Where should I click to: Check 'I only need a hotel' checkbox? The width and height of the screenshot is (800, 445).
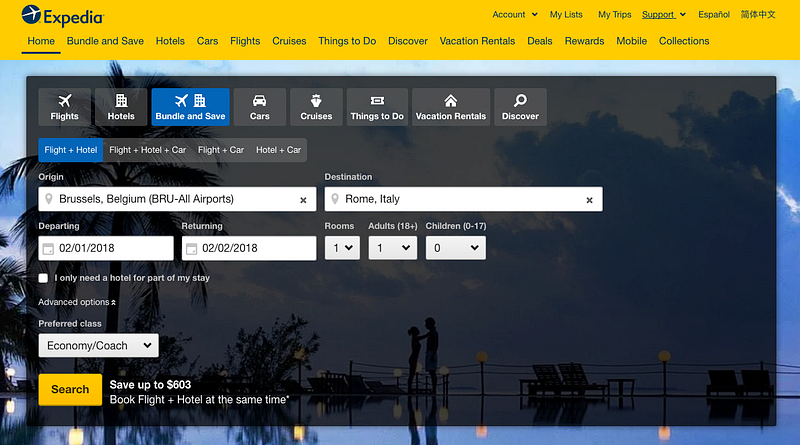(x=43, y=278)
